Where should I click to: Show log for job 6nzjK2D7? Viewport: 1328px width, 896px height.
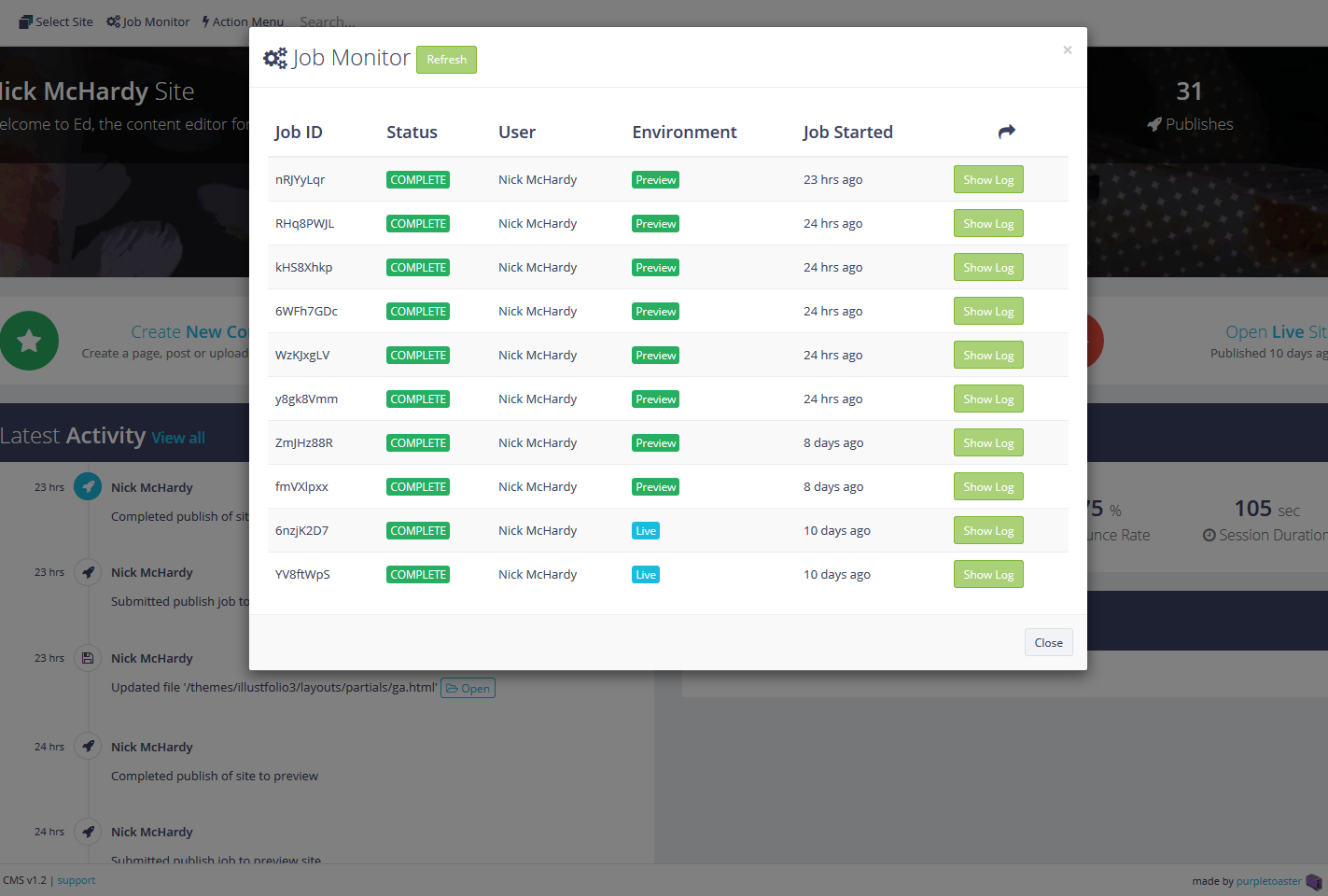tap(988, 531)
